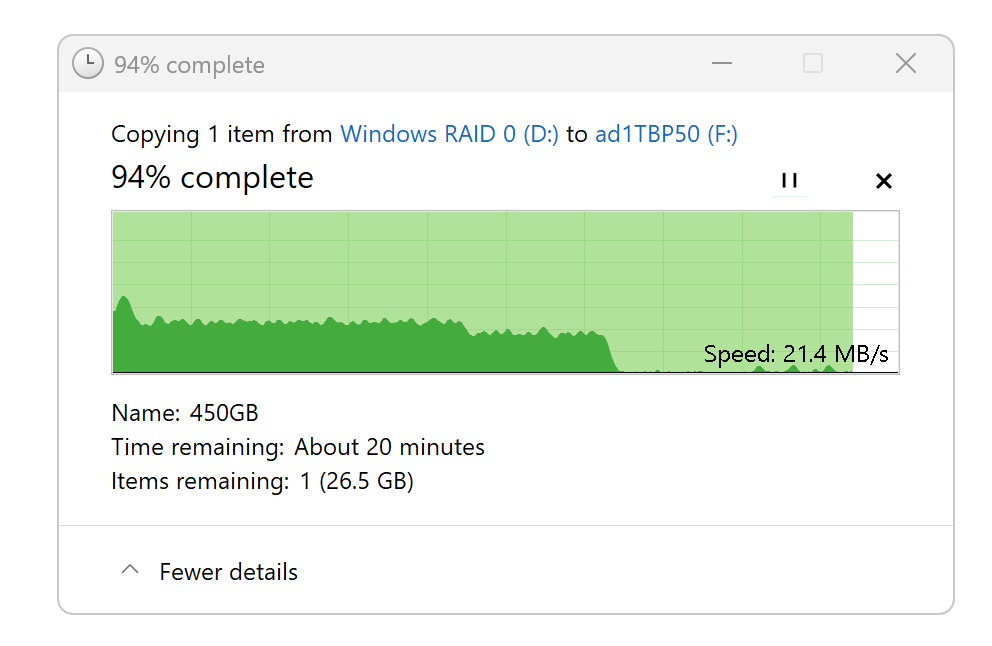Click the "About 20 minutes" time remaining text
This screenshot has height=646, width=992.
[389, 447]
